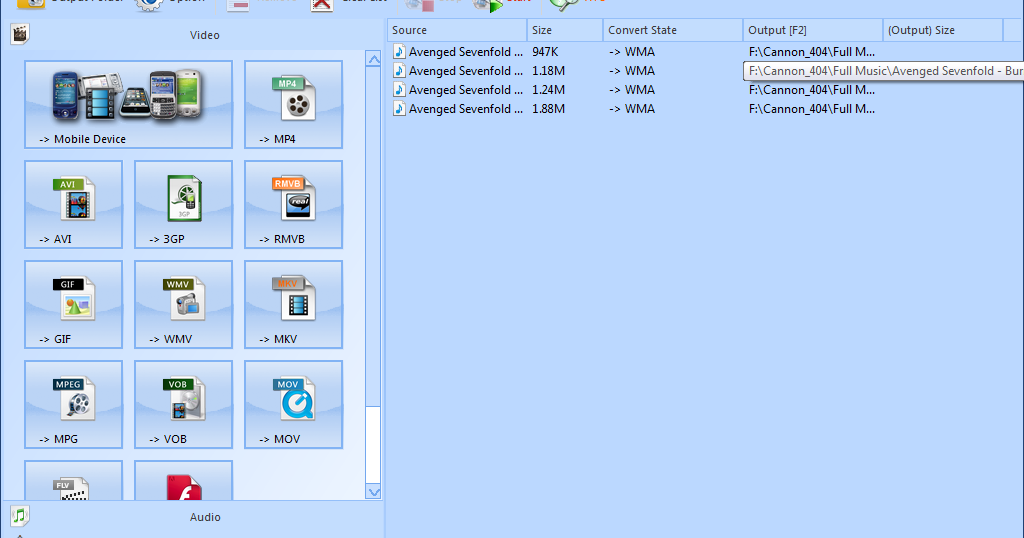Choose the MPG video format tile
Viewport: 1024px width, 538px height.
point(74,404)
